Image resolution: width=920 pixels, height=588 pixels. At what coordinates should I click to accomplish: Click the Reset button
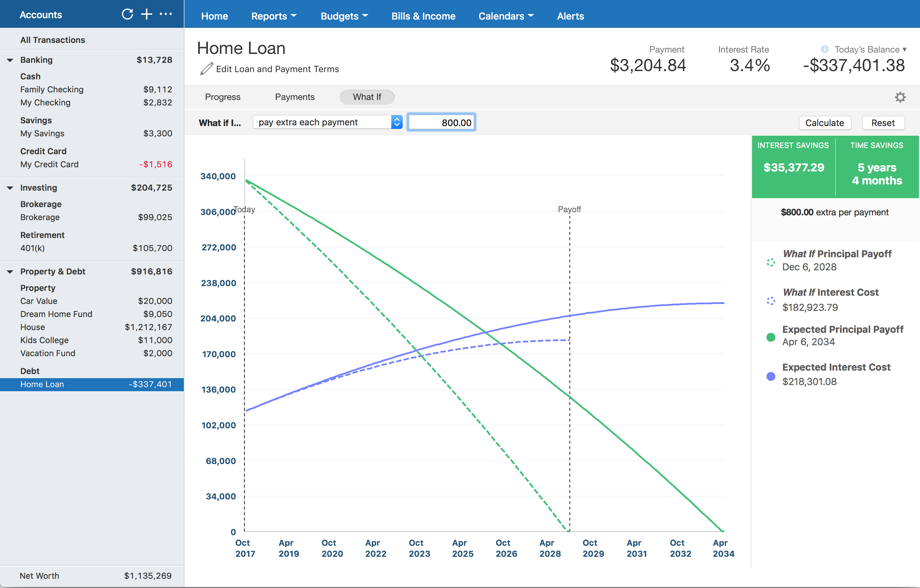[x=883, y=123]
